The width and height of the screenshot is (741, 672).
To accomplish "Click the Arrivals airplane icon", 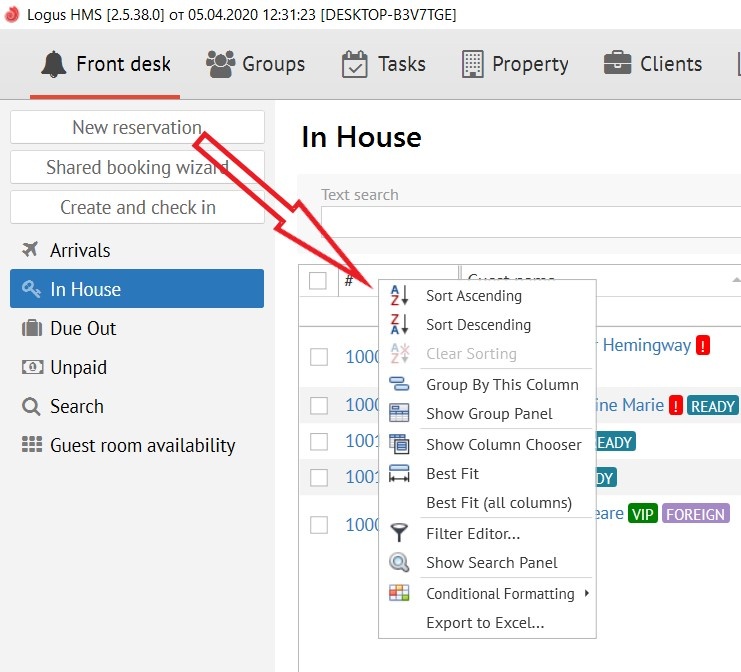I will 30,249.
